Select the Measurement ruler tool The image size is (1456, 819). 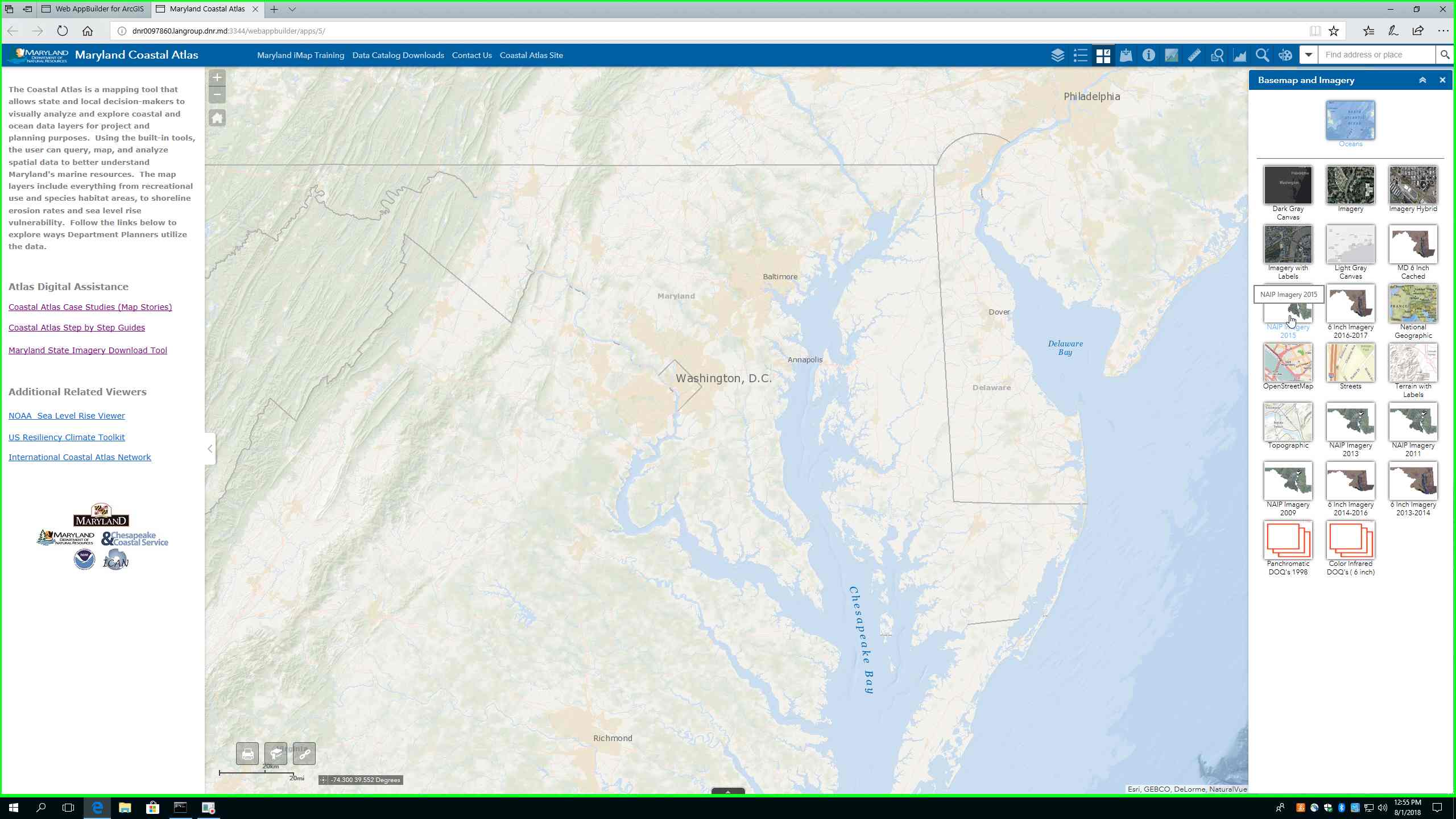(1194, 55)
